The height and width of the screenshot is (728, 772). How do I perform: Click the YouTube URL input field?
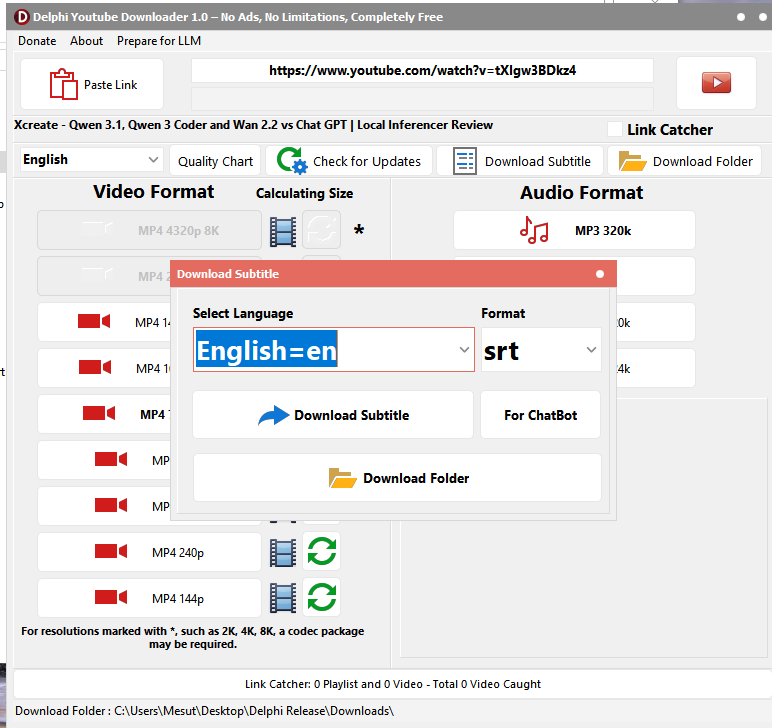tap(422, 71)
